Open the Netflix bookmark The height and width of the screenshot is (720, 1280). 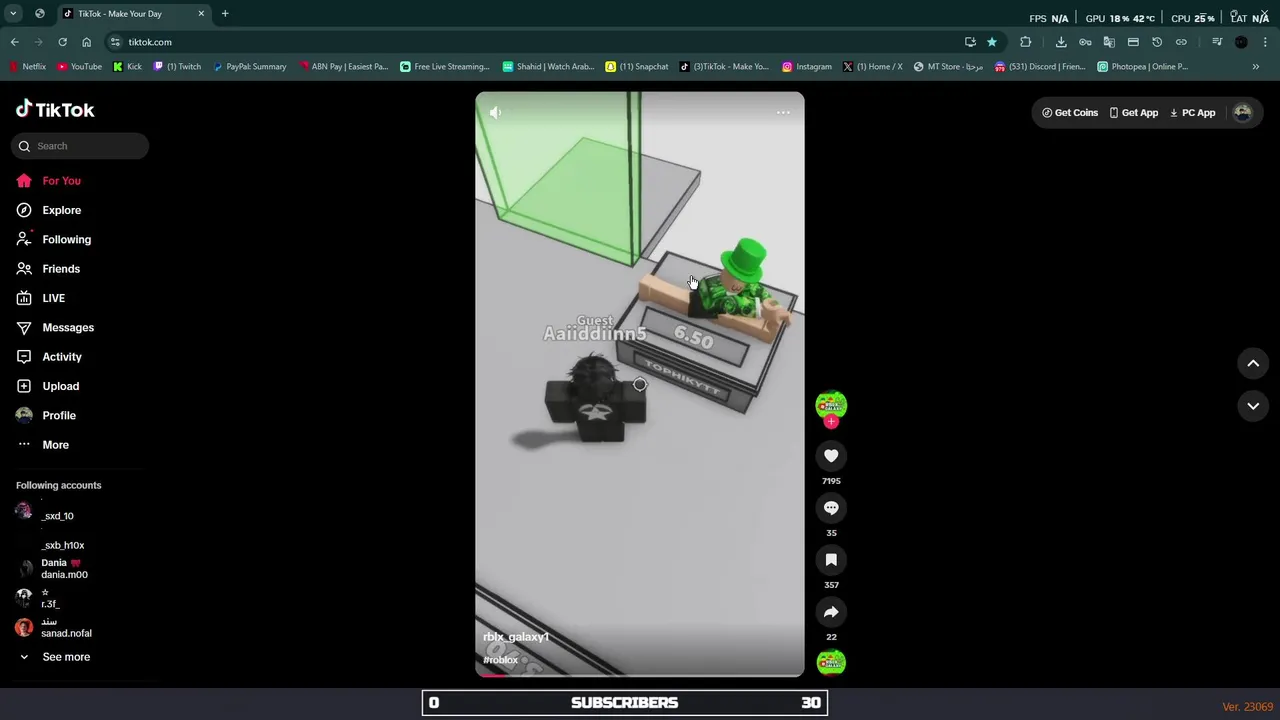pos(27,67)
